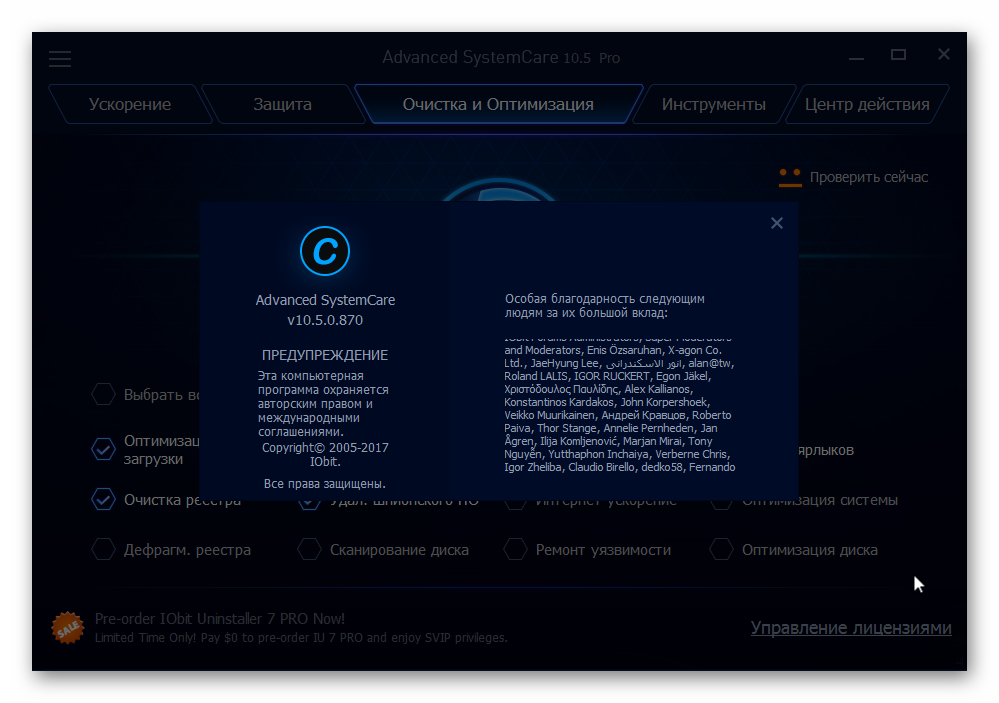Uncheck the Оптимизация загрузки checkbox

(x=103, y=449)
